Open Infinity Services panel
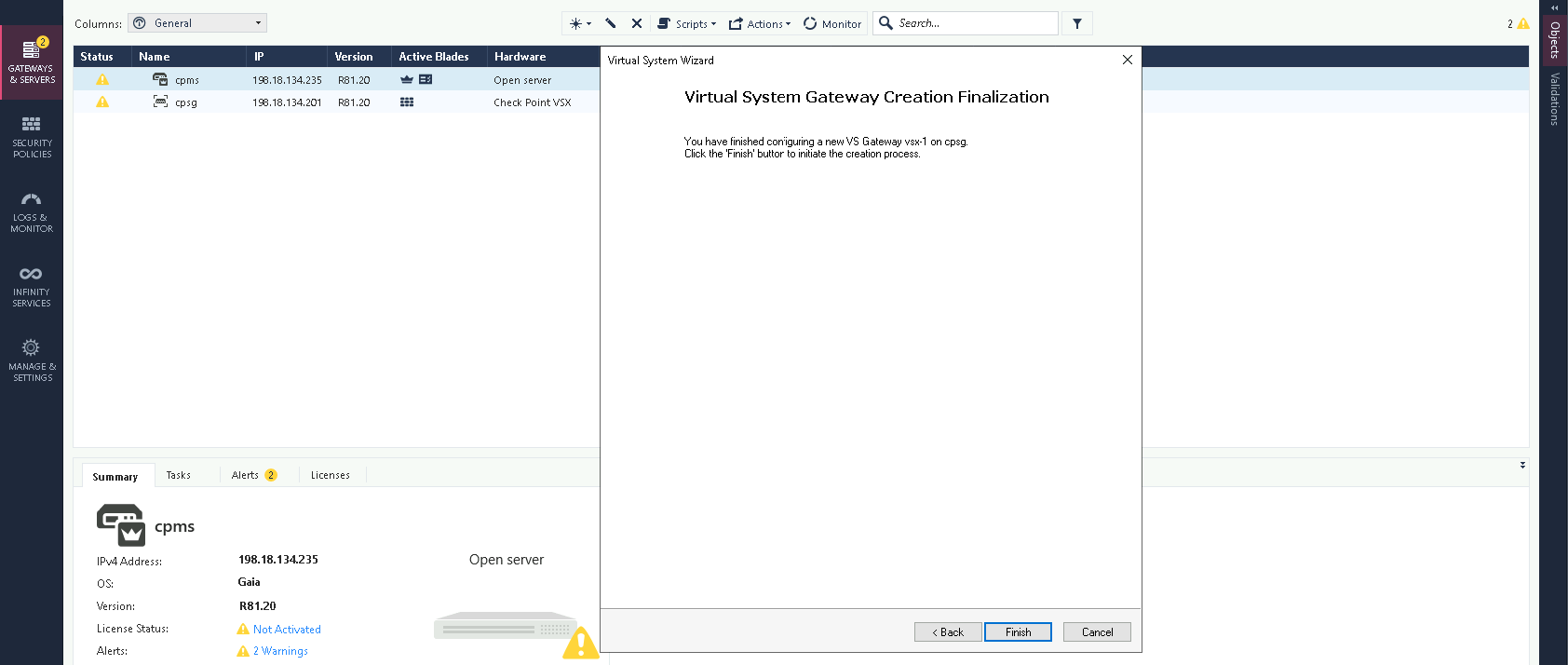 point(32,286)
